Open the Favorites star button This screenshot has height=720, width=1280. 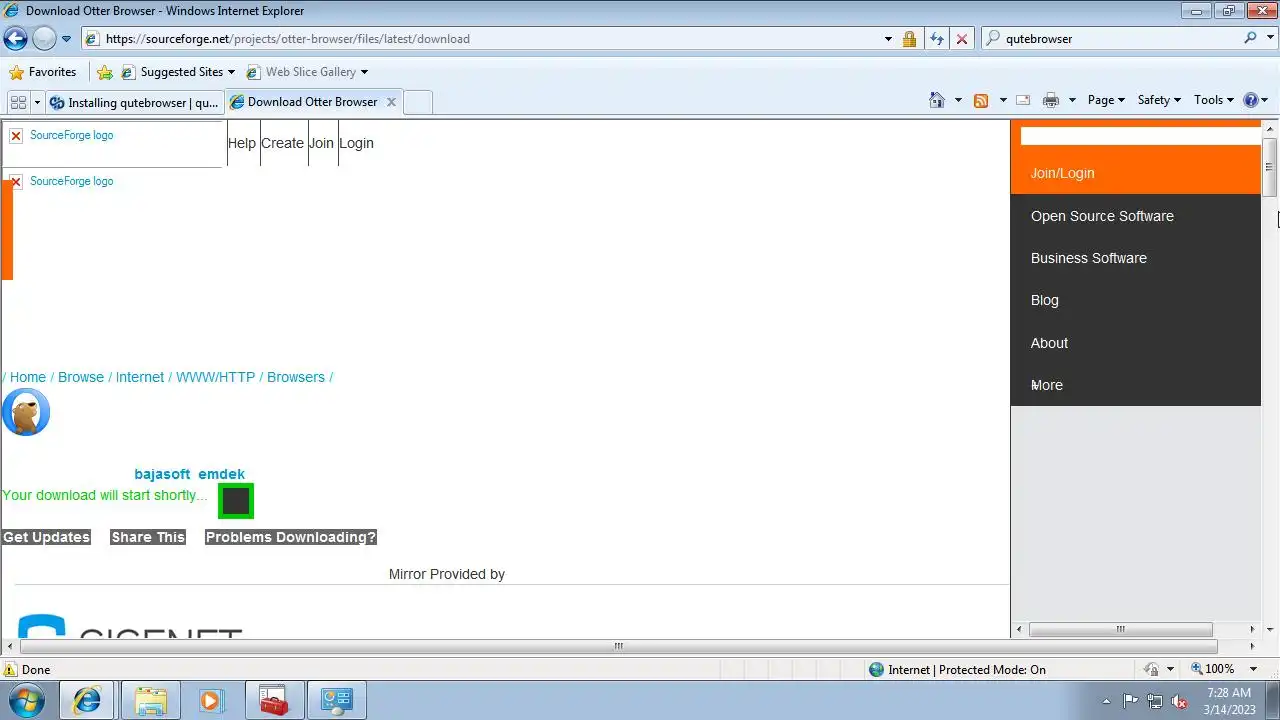(42, 72)
